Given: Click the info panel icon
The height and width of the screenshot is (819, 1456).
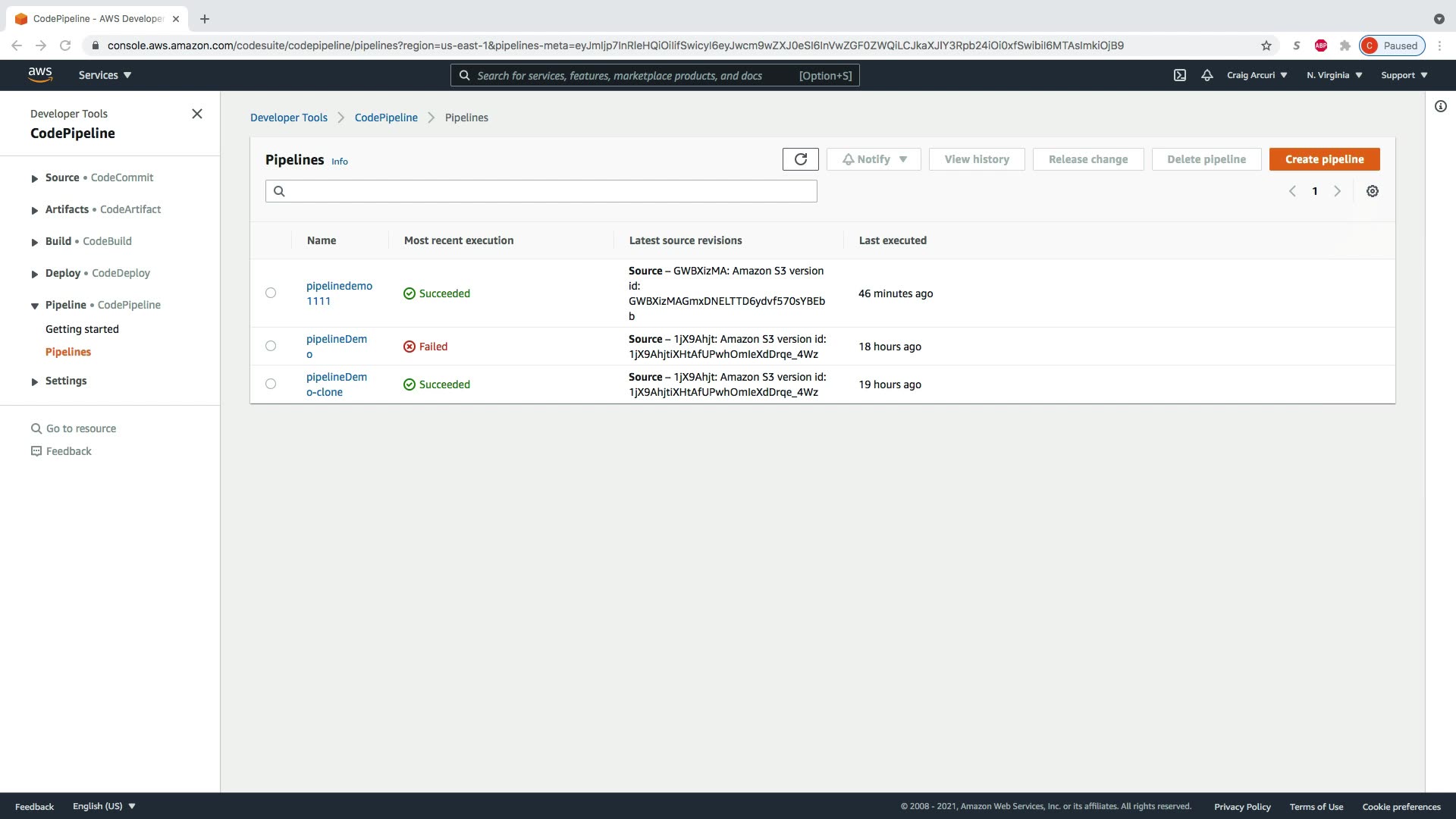Looking at the screenshot, I should click(x=1440, y=106).
